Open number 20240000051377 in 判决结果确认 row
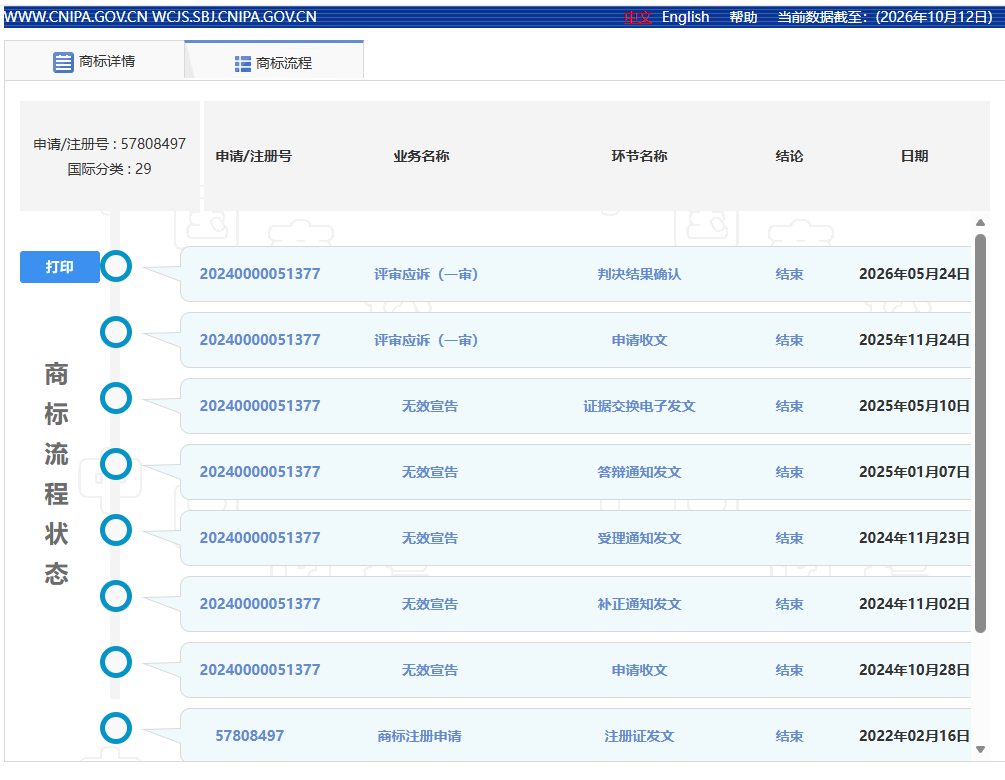Image resolution: width=1005 pixels, height=780 pixels. (260, 274)
